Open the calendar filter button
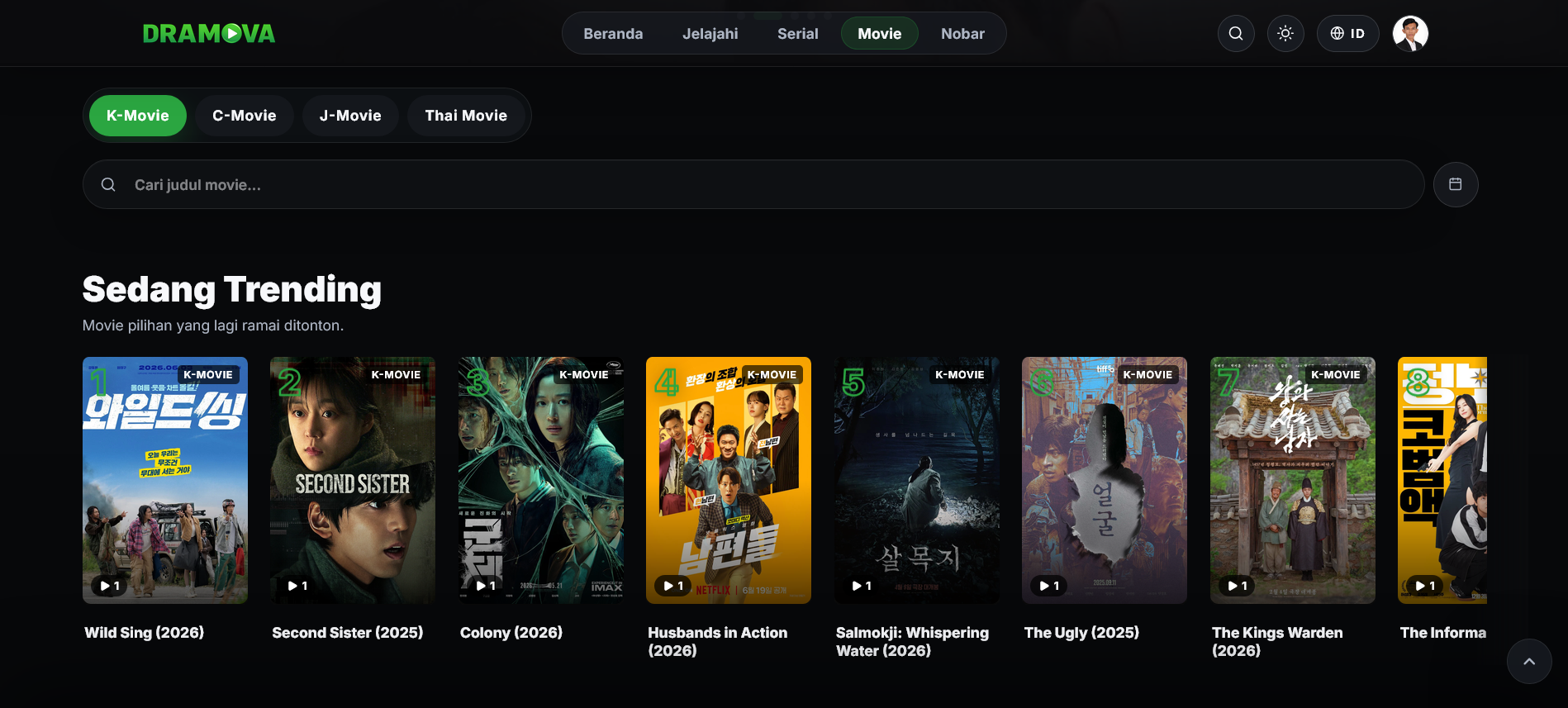This screenshot has width=1568, height=708. point(1456,184)
